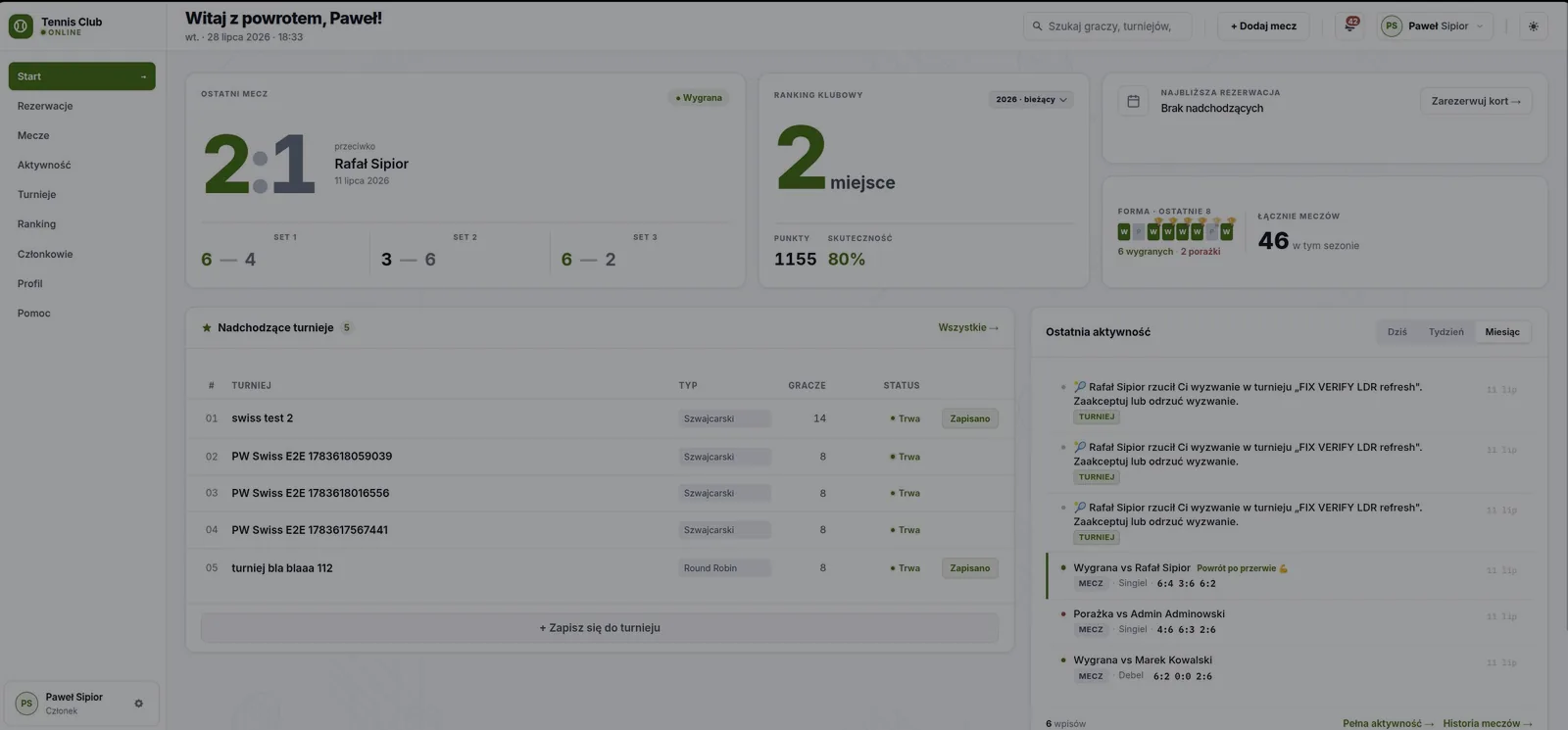Click the STATUS column header
The image size is (1568, 730).
902,386
